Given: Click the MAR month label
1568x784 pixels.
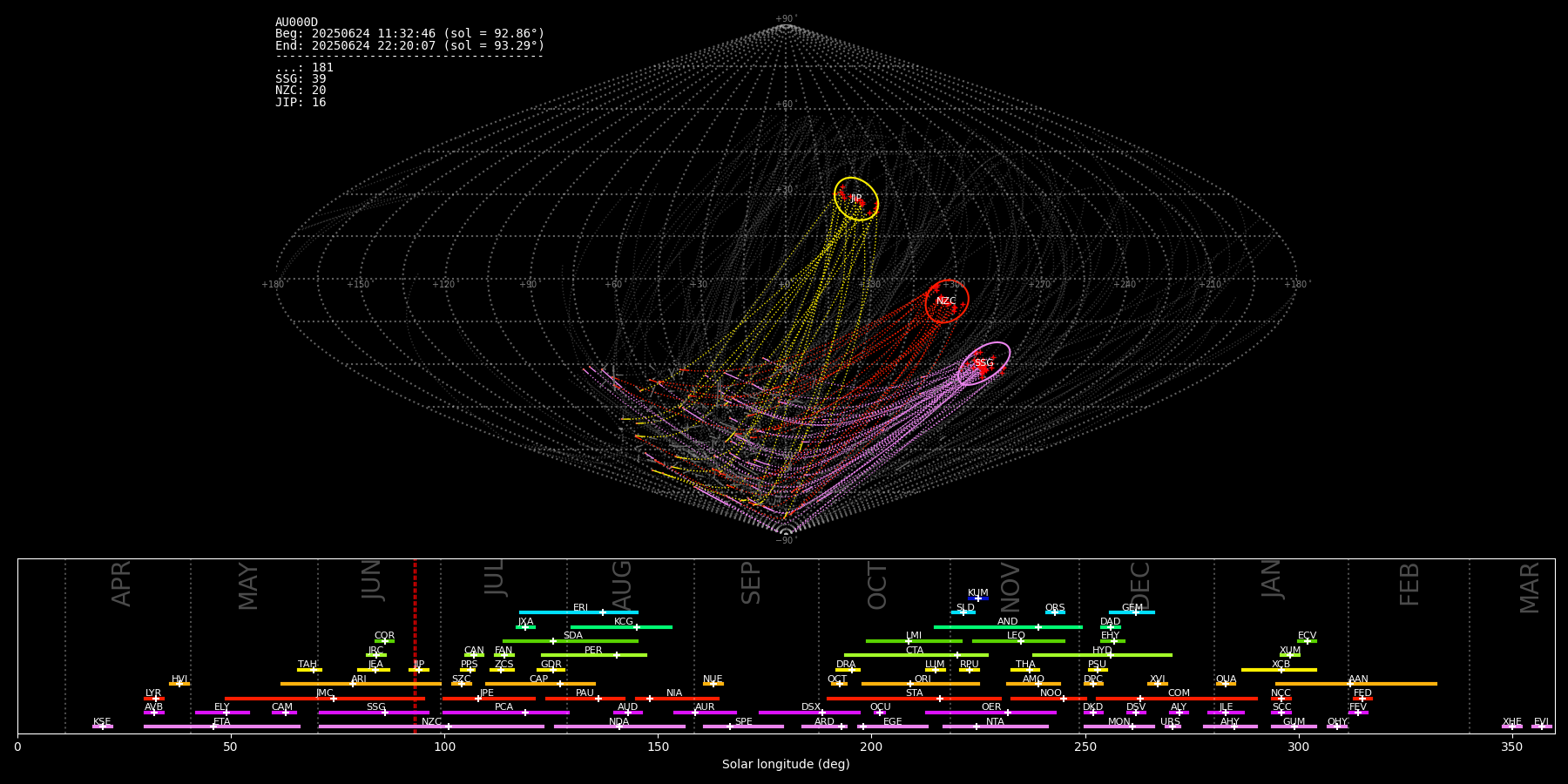Looking at the screenshot, I should pyautogui.click(x=1530, y=588).
